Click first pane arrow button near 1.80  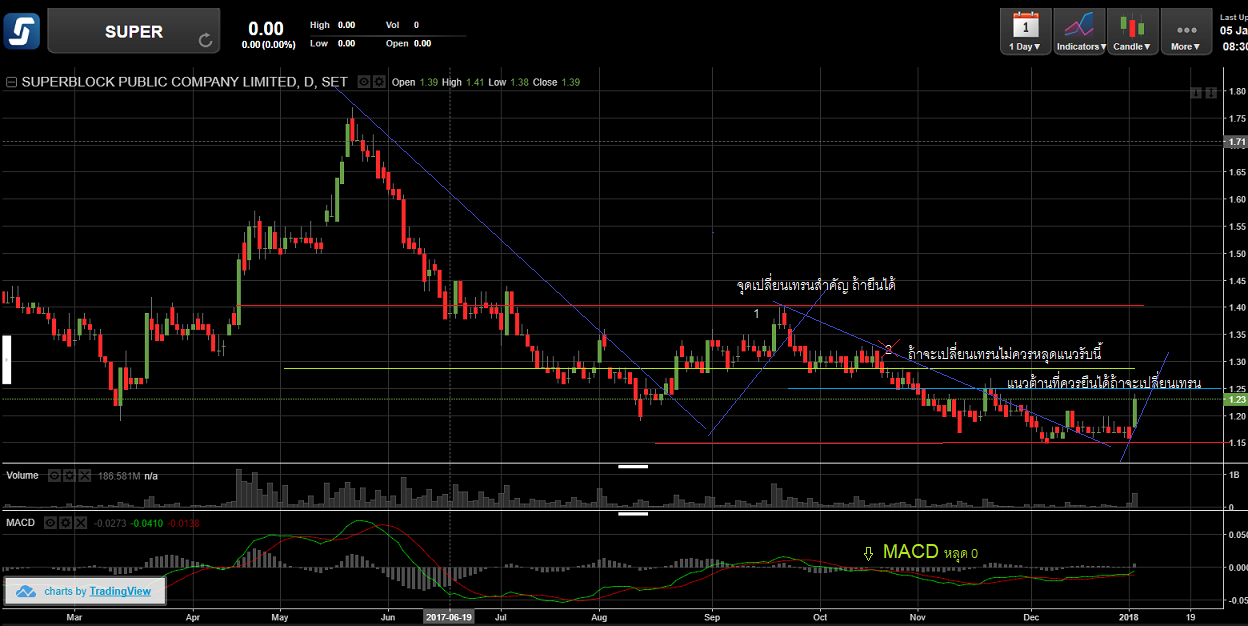(x=1195, y=92)
